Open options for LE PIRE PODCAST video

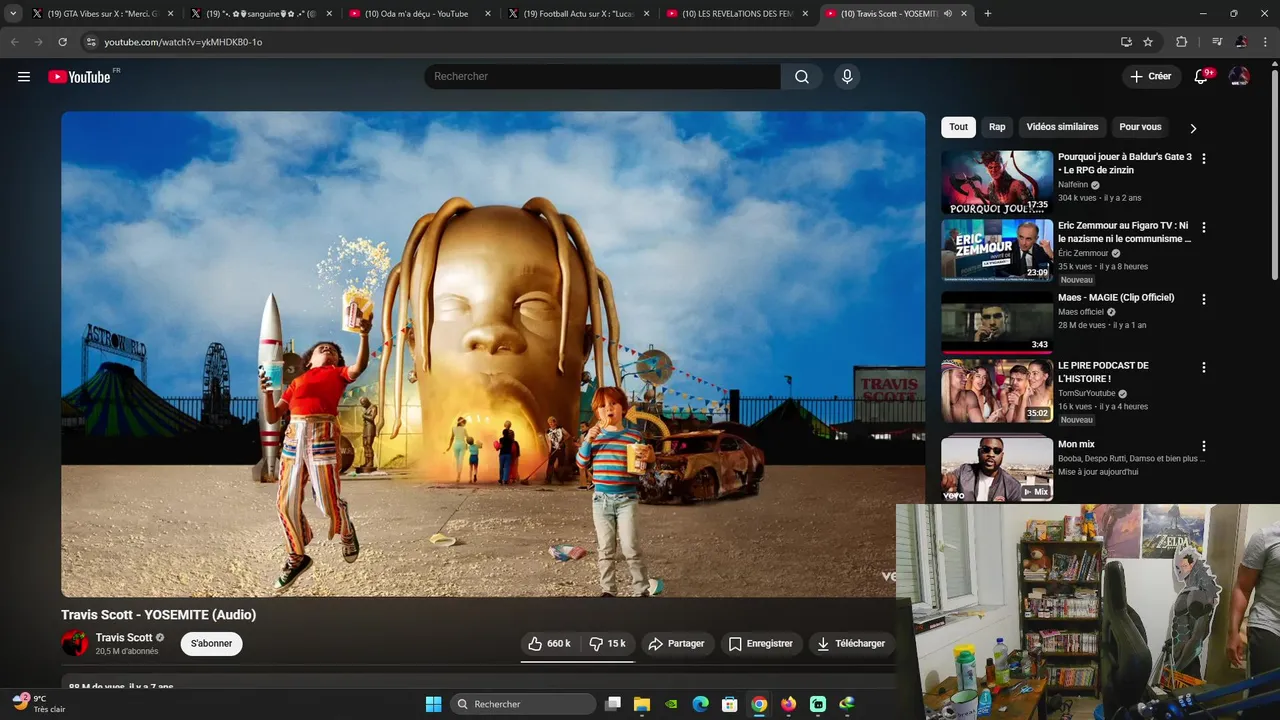(1204, 367)
